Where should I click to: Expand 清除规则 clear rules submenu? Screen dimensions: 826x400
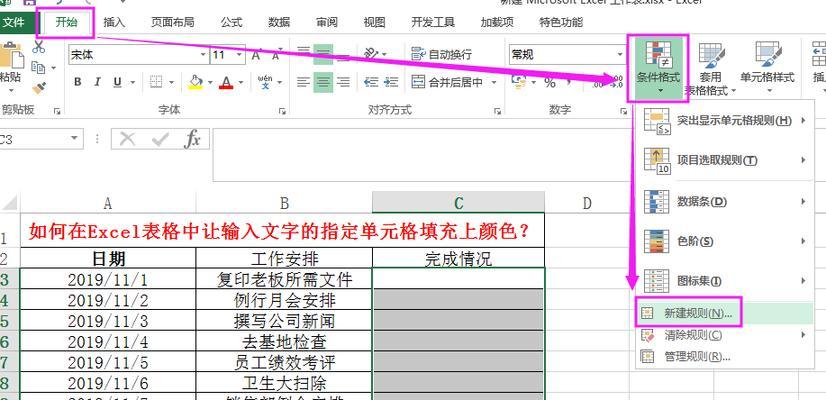[x=725, y=335]
